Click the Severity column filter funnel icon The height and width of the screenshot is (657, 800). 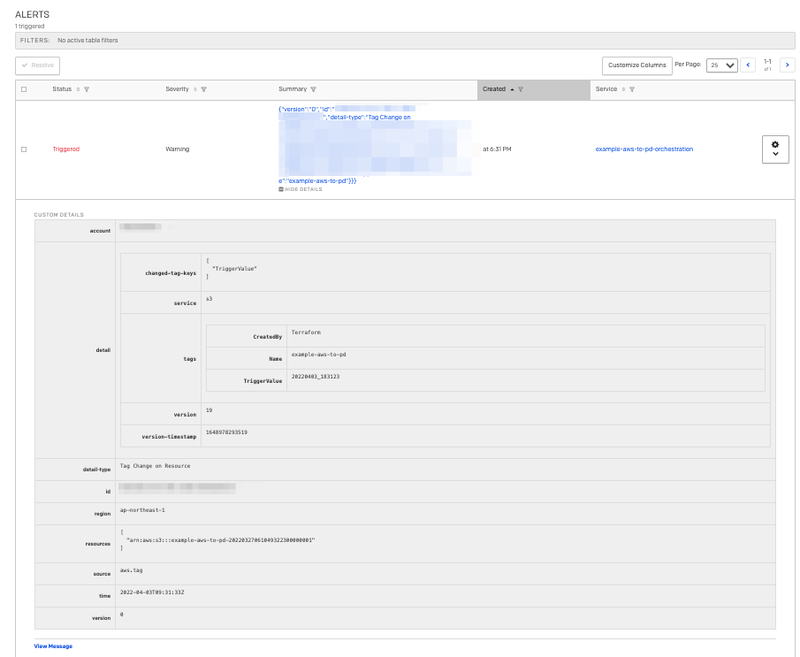(204, 89)
